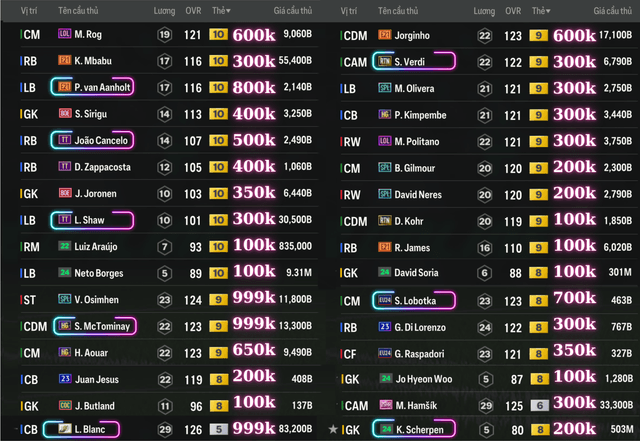Select highlighted player P. van Aanholt
Viewport: 640px width, 441px height.
[x=92, y=87]
